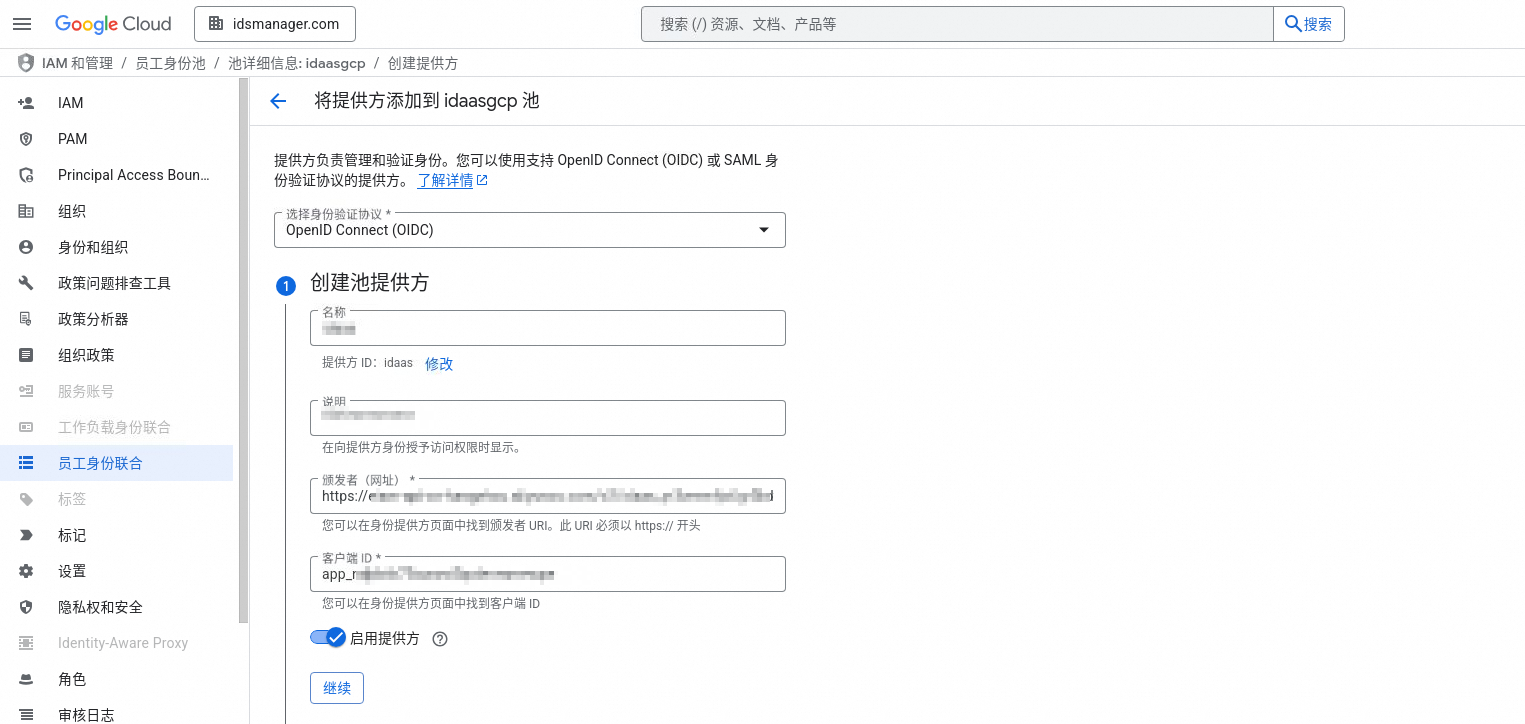The width and height of the screenshot is (1525, 724).
Task: Toggle the 启用提供方 switch
Action: (x=328, y=637)
